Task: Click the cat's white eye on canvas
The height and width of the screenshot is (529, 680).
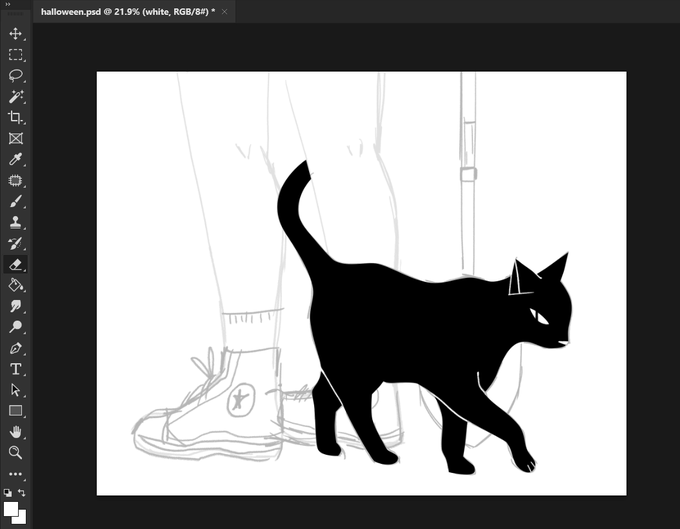Action: tap(539, 317)
